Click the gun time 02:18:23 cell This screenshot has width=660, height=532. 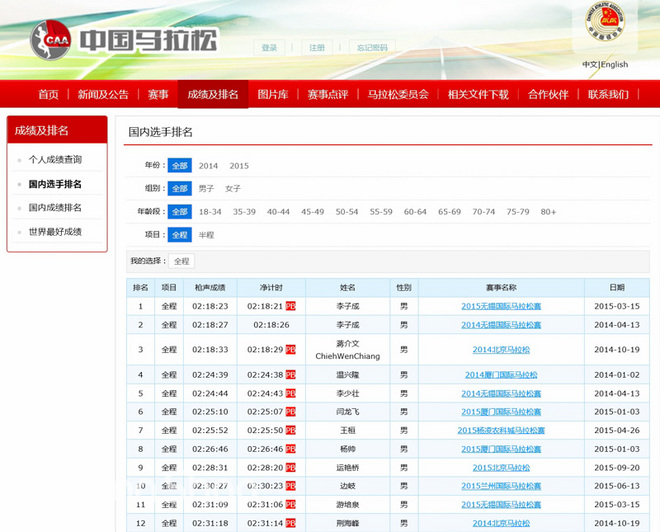click(x=210, y=306)
